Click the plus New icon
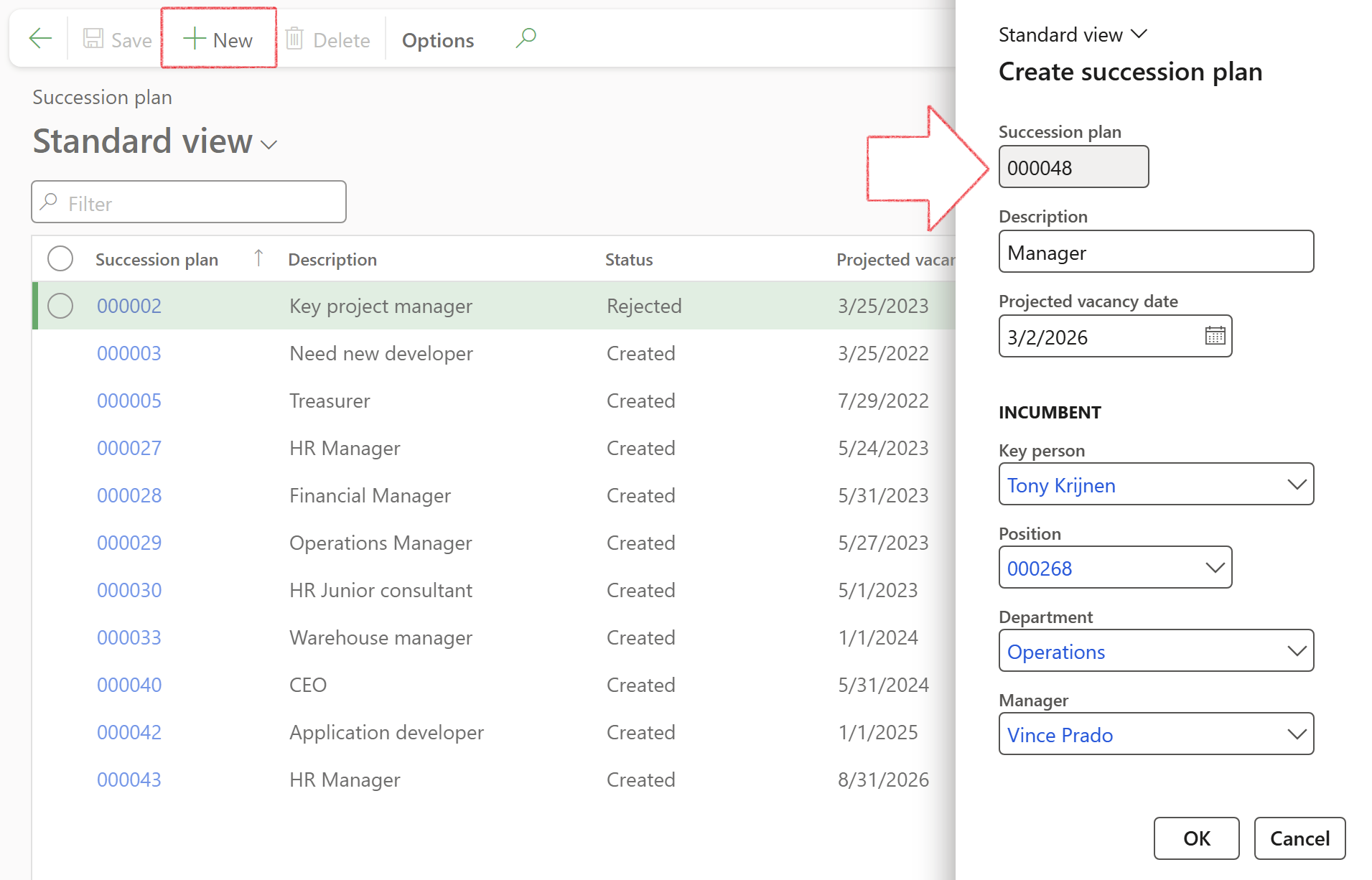 coord(195,39)
